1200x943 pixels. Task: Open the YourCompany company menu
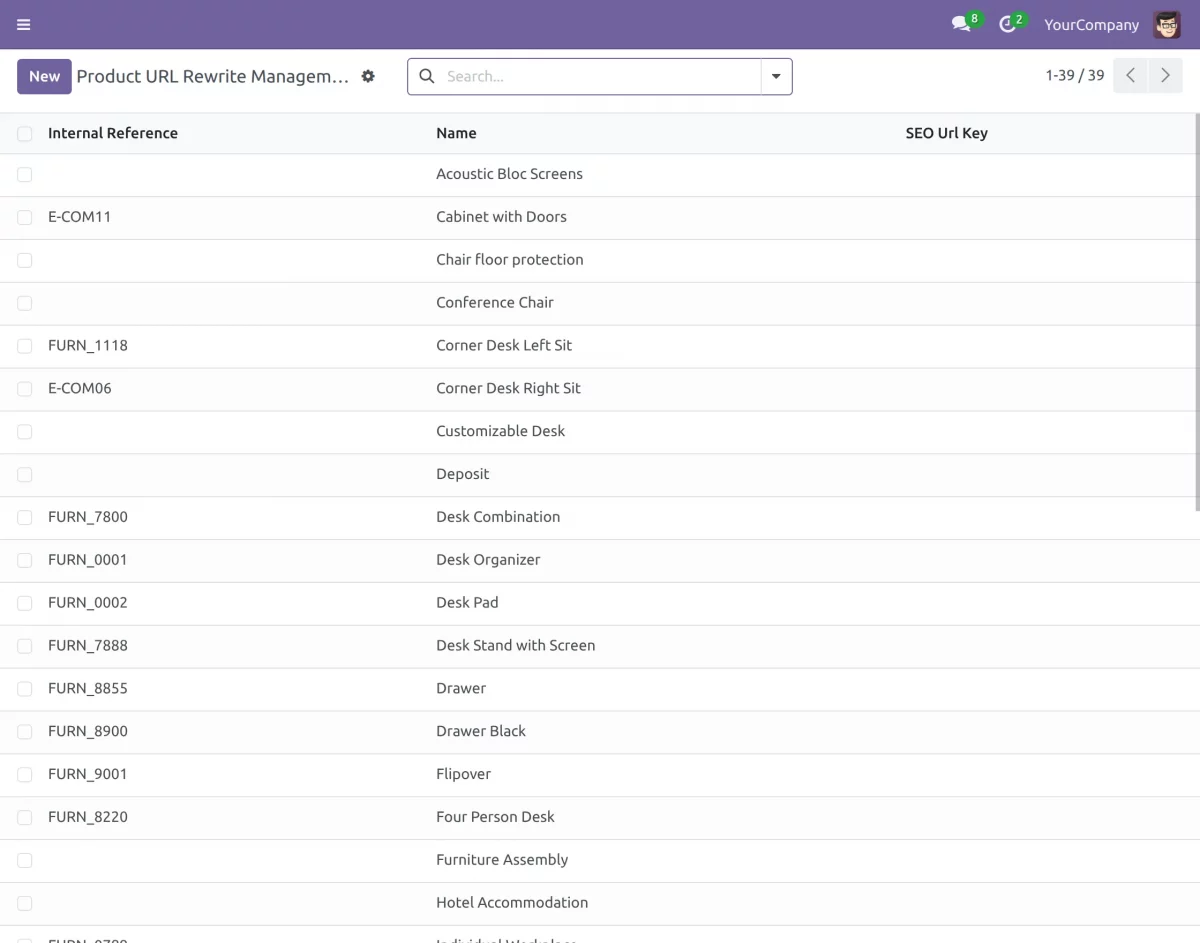click(x=1091, y=24)
